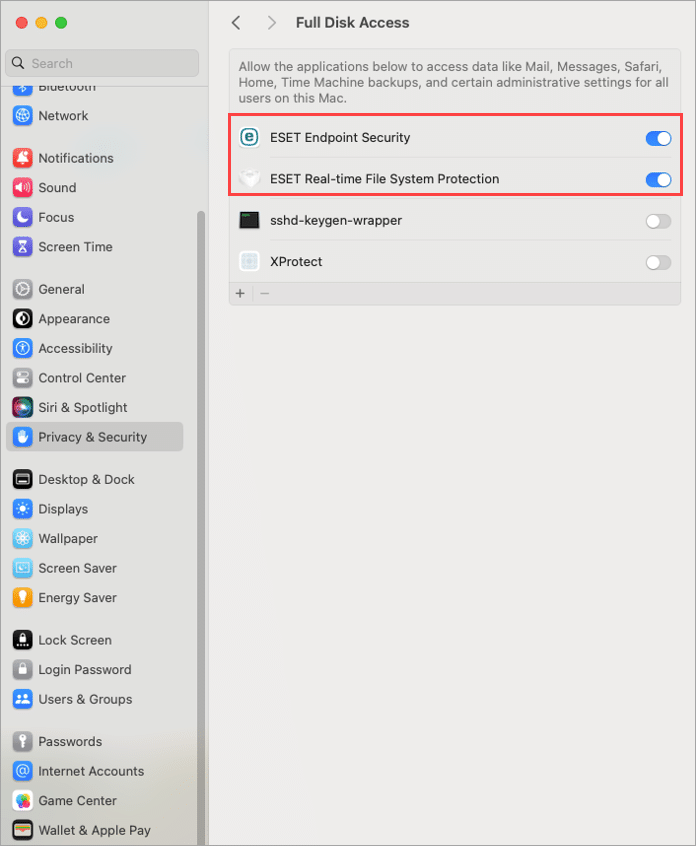Click the Sound speaker icon
This screenshot has height=846, width=696.
pos(23,188)
